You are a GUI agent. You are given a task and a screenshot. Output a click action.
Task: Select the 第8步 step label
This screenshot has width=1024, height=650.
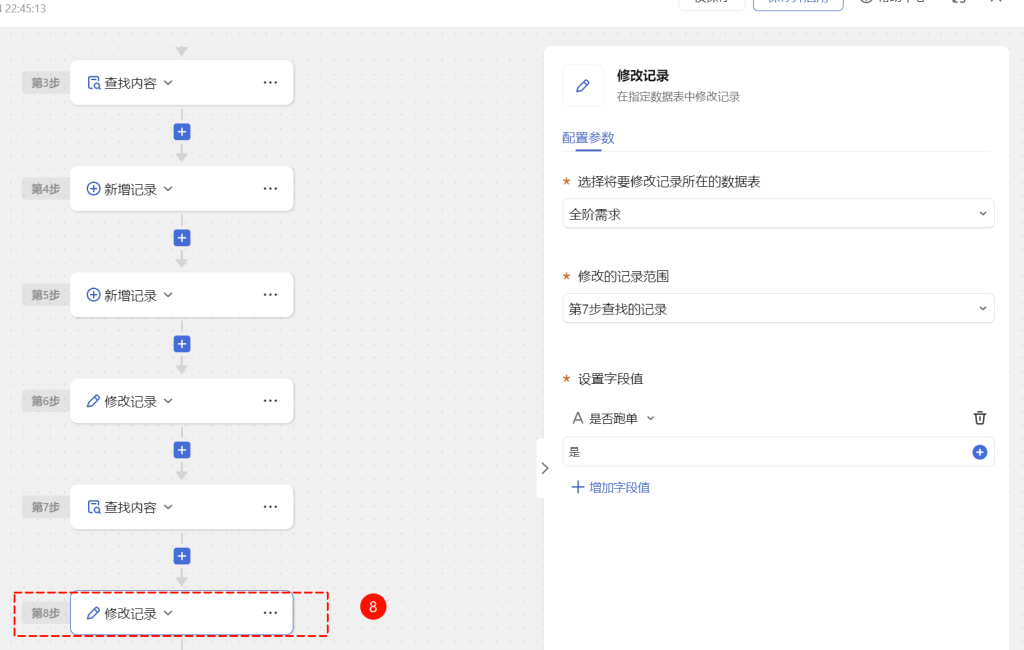point(46,613)
